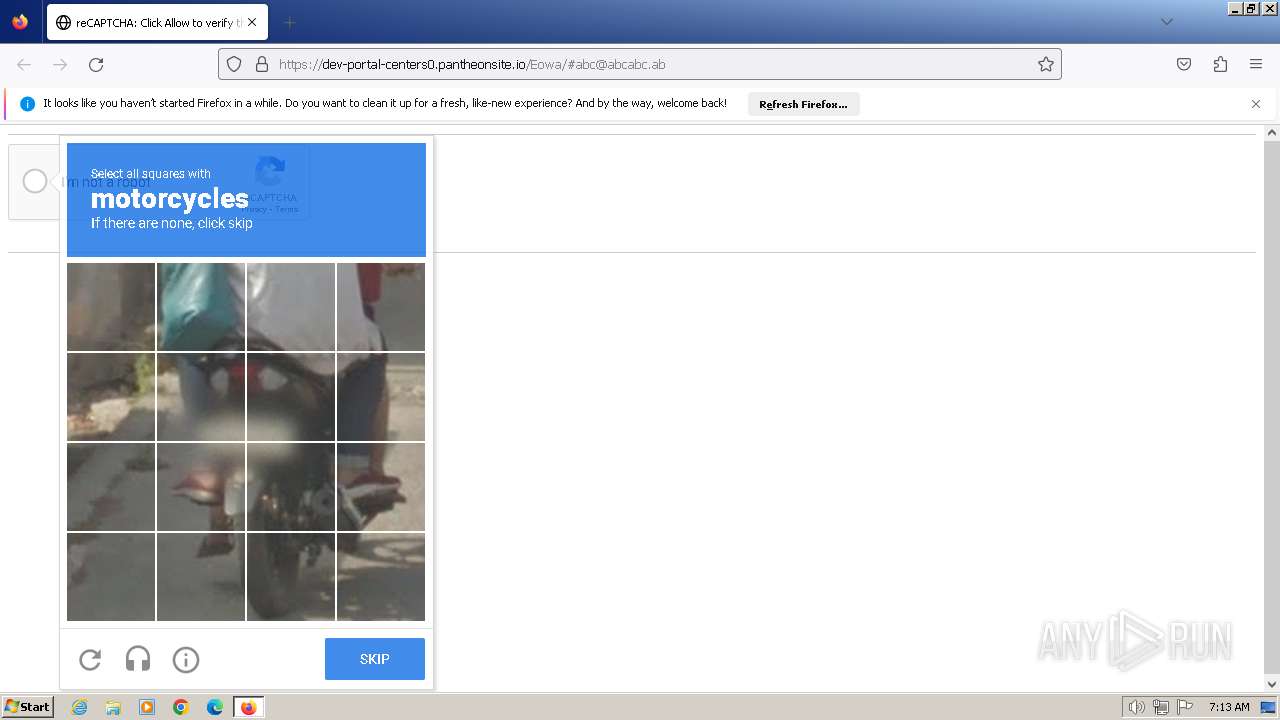
Task: Open the Firefox View button
Action: pyautogui.click(x=20, y=22)
